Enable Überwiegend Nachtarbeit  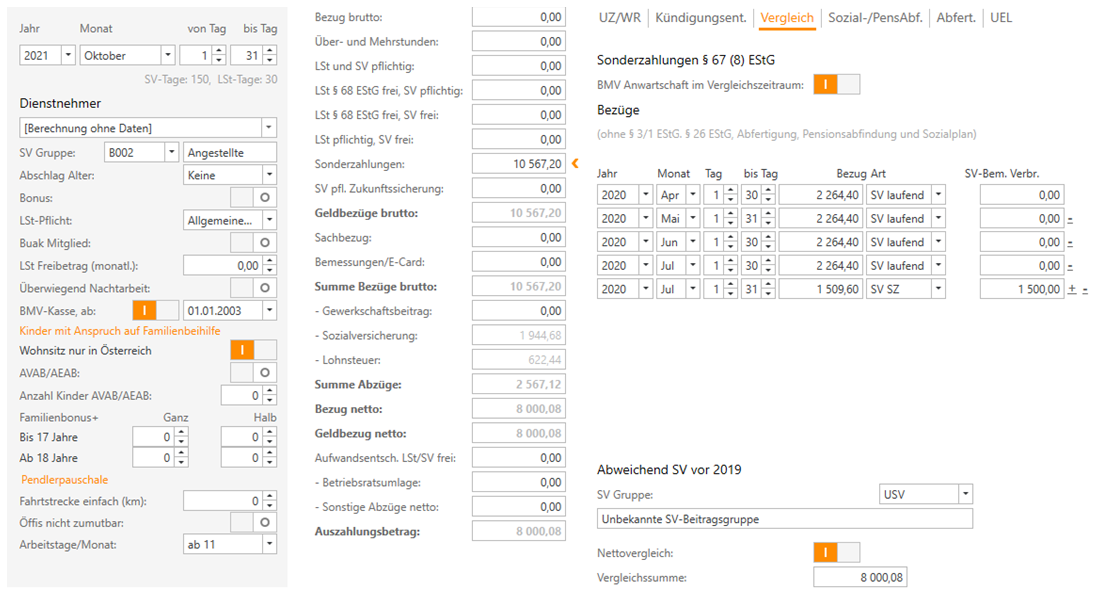[253, 288]
